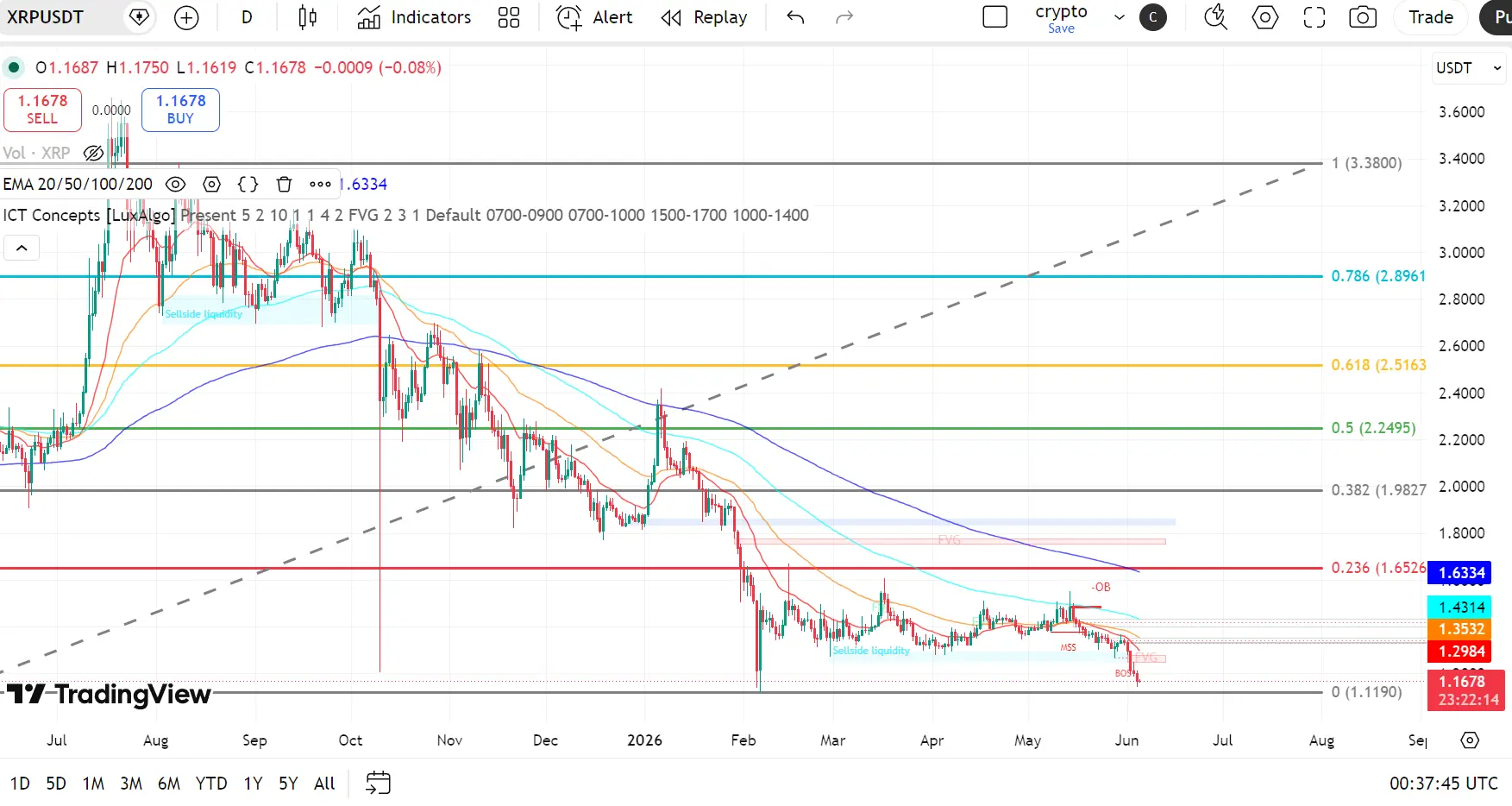Image resolution: width=1512 pixels, height=806 pixels.
Task: Create a new Alert
Action: point(594,17)
